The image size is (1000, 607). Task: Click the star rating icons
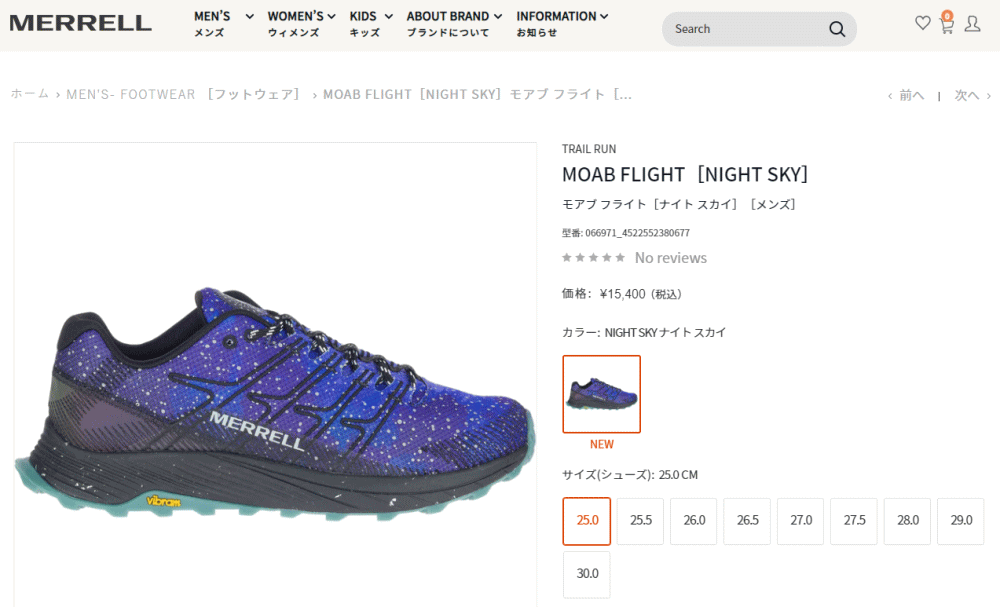[x=593, y=258]
